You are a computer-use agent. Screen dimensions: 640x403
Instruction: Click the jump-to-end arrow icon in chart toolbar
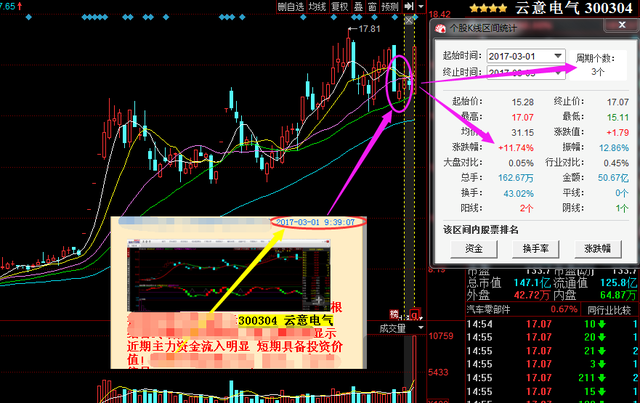coord(409,6)
